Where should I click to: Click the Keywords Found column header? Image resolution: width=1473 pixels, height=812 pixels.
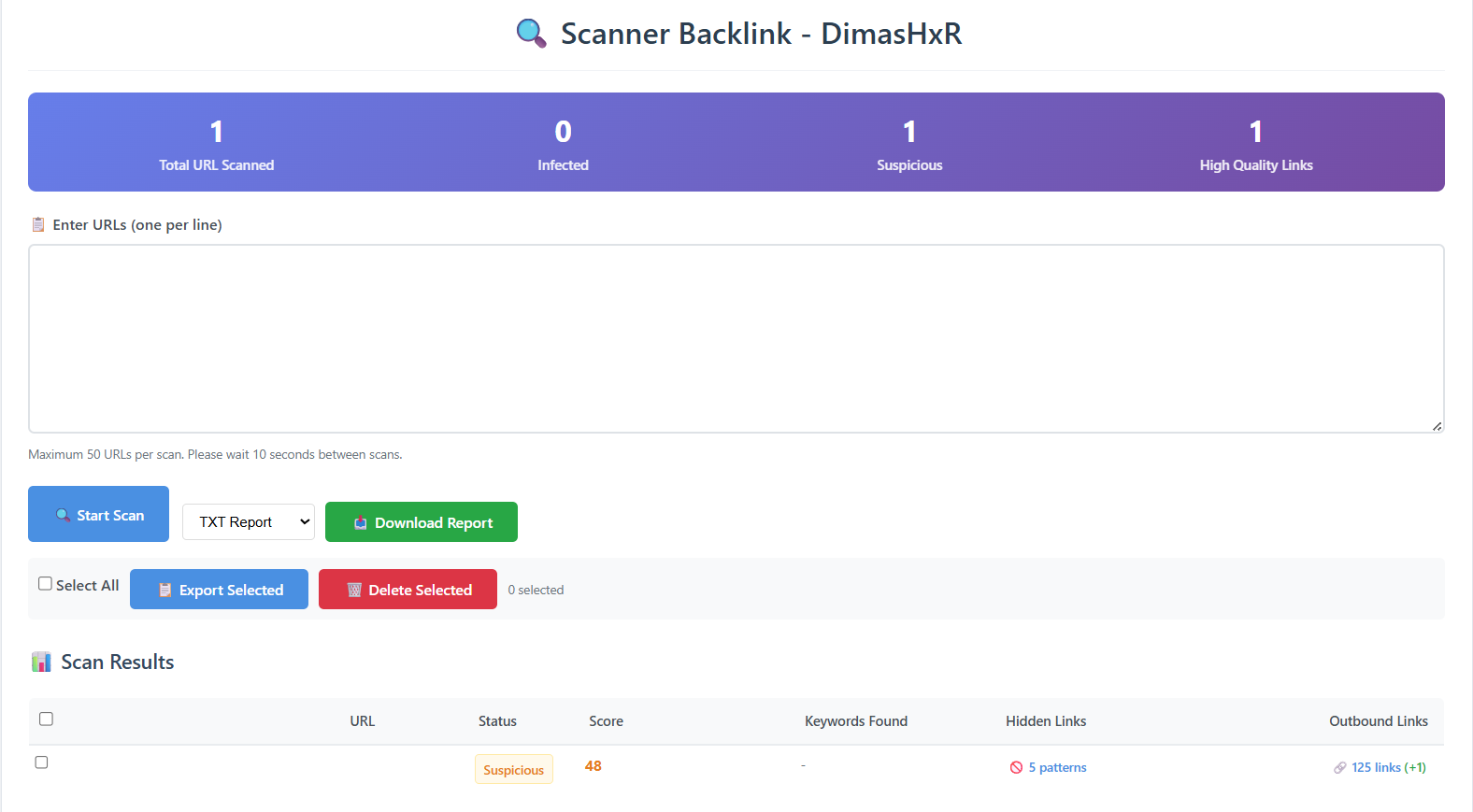pyautogui.click(x=856, y=721)
